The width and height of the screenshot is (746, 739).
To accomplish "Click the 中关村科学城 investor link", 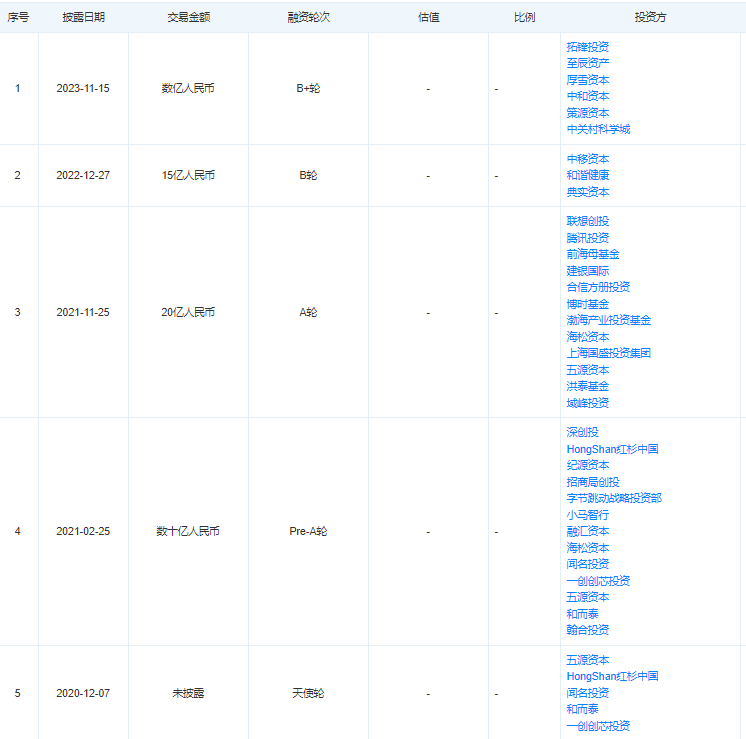I will click(598, 129).
